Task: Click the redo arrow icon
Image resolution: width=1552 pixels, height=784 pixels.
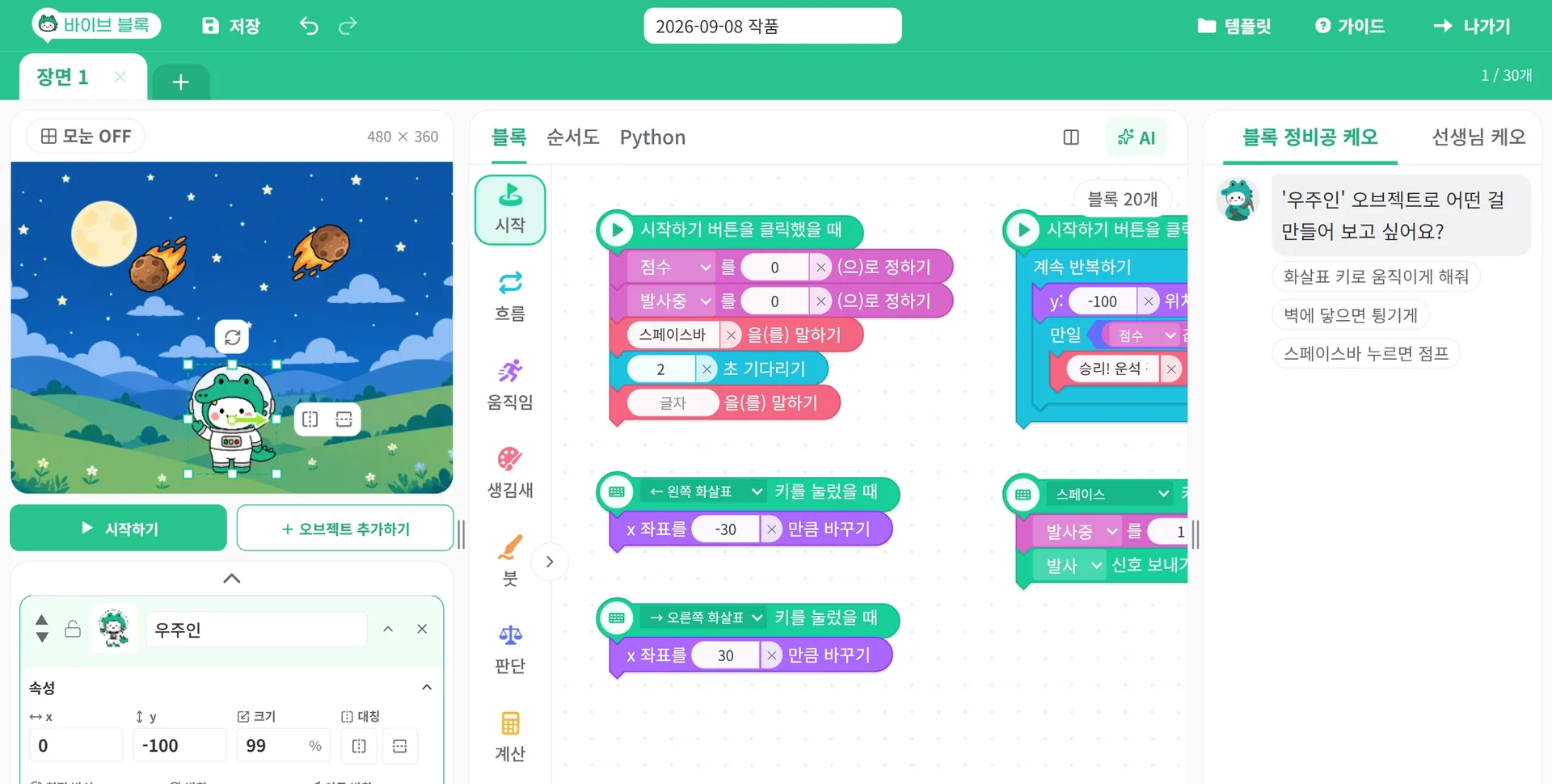Action: pos(348,26)
